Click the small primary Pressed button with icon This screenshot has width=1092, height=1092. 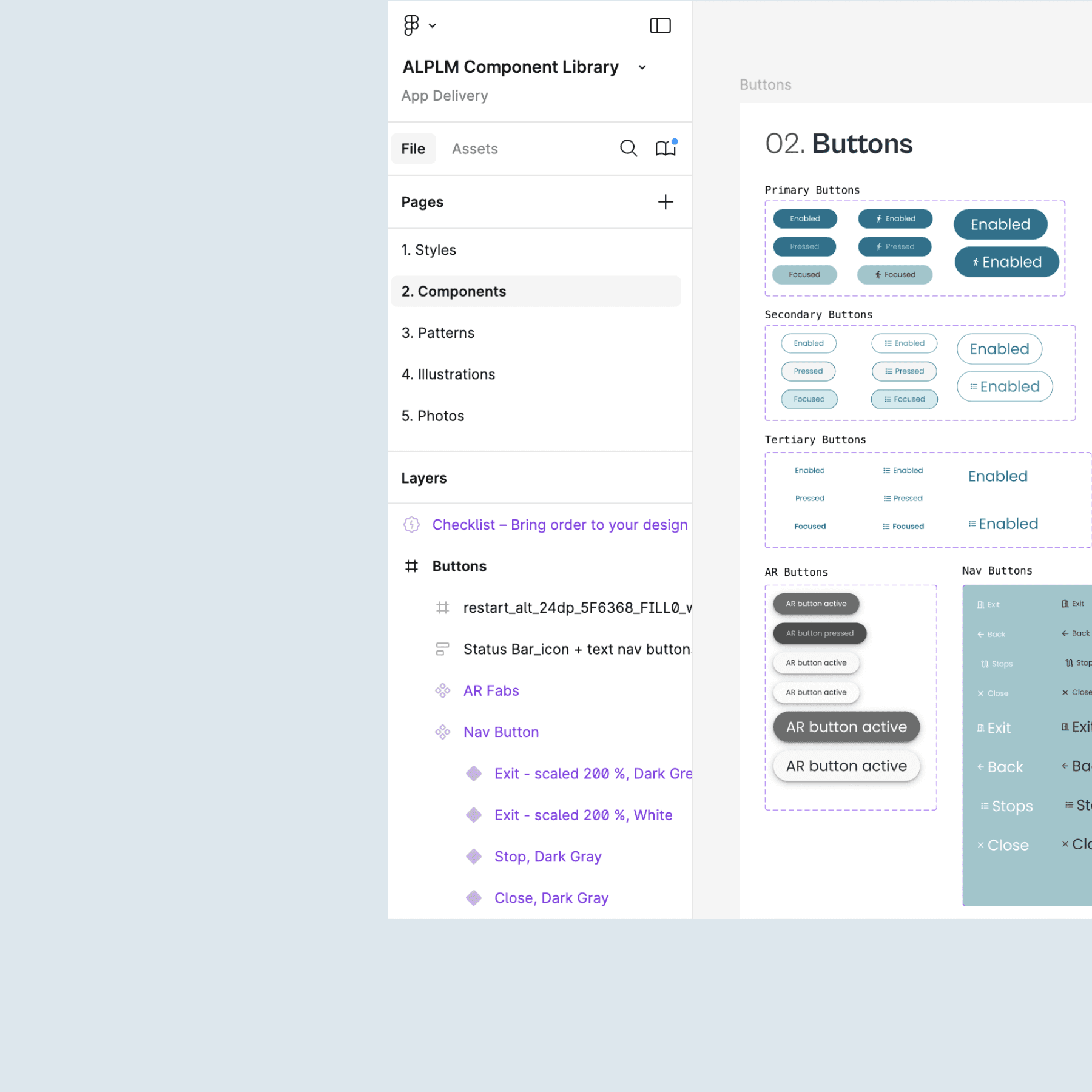(895, 246)
